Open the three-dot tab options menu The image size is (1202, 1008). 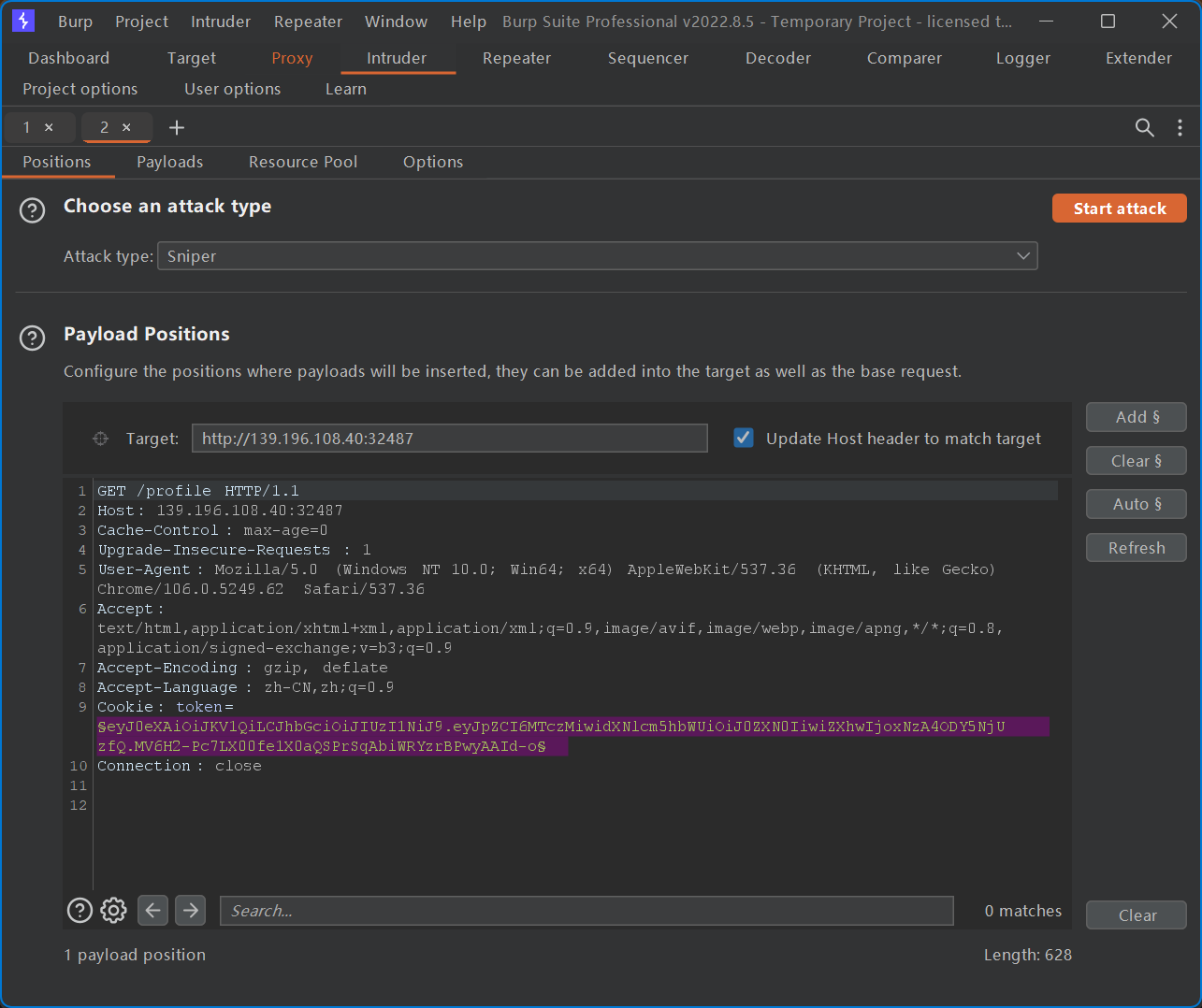pos(1180,127)
